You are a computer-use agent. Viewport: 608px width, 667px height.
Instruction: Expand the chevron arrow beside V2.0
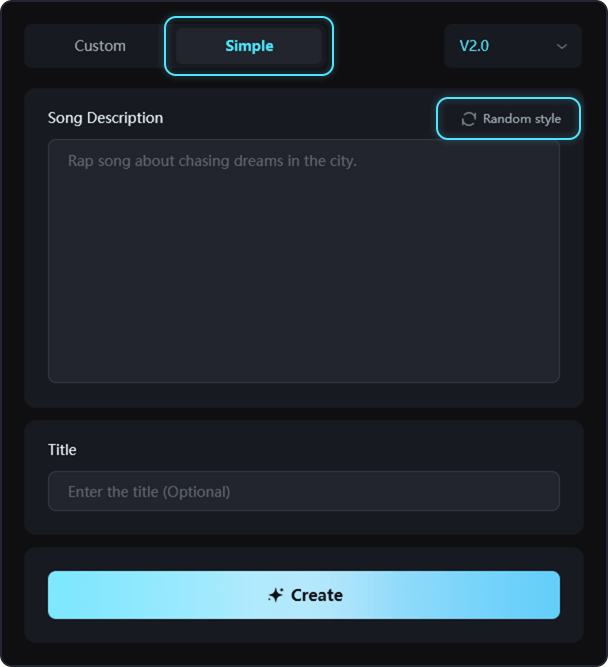pyautogui.click(x=562, y=46)
